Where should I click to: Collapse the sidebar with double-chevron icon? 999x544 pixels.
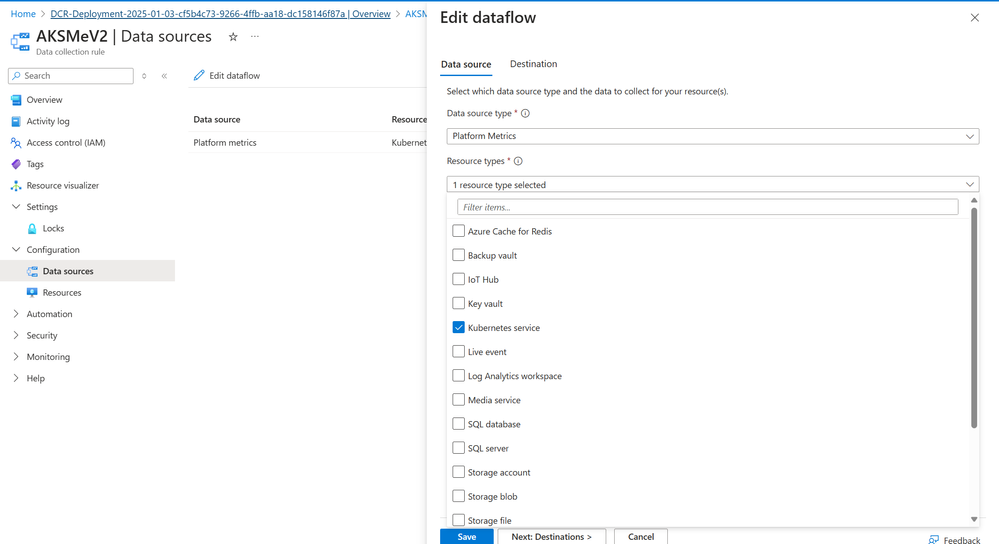pos(164,76)
